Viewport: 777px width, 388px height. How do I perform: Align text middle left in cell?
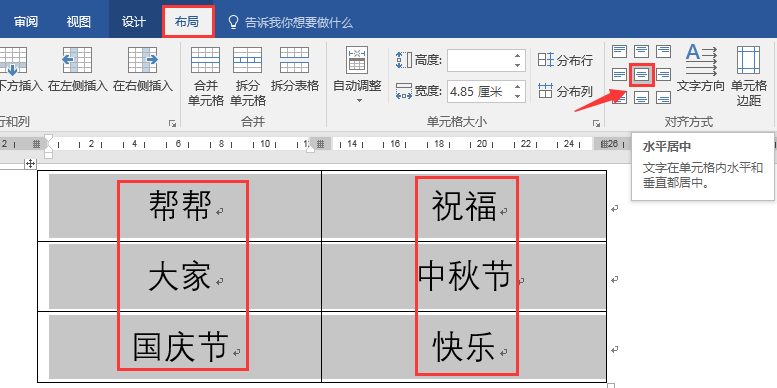[x=619, y=75]
